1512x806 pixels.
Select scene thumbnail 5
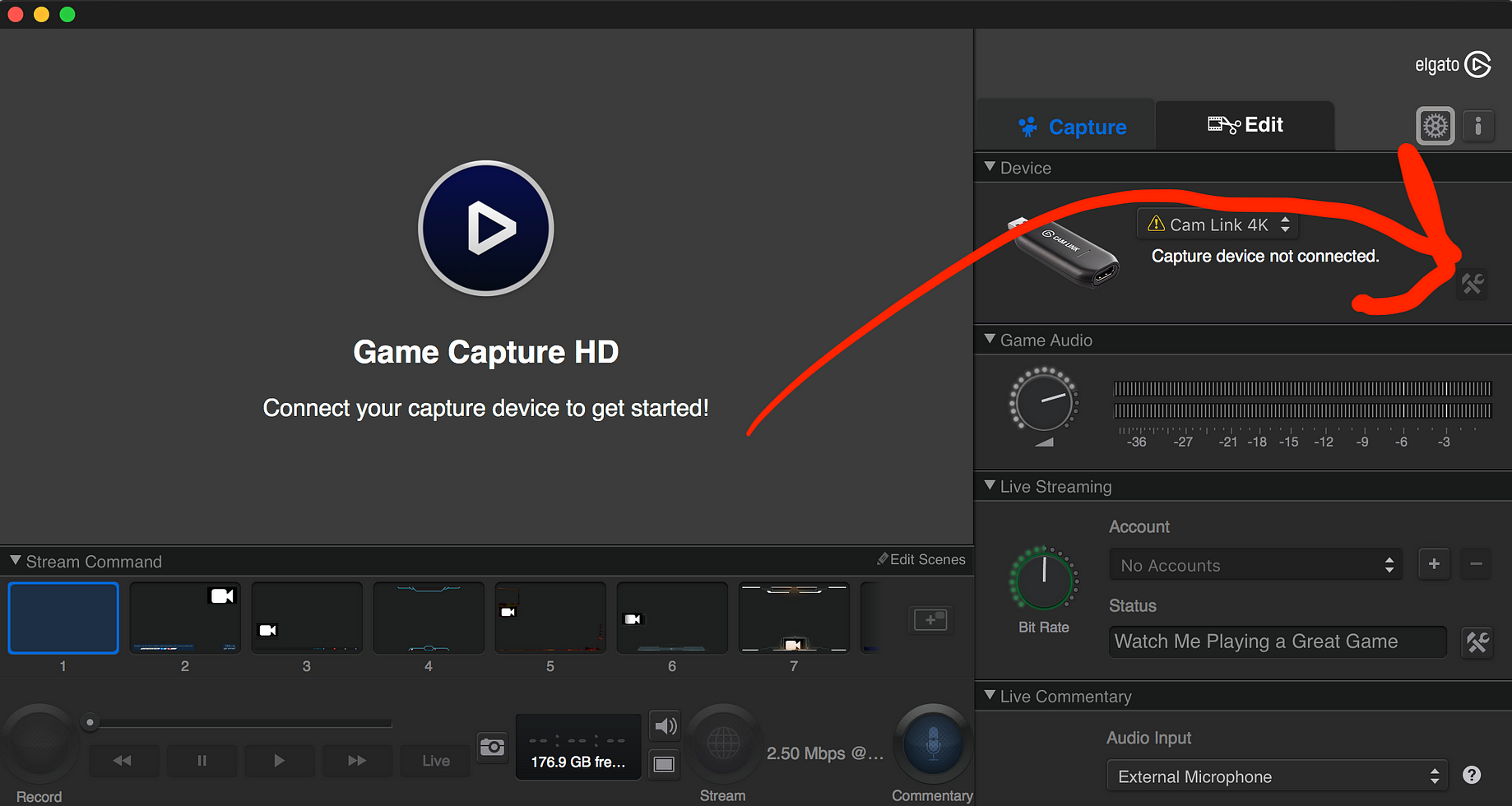[550, 618]
